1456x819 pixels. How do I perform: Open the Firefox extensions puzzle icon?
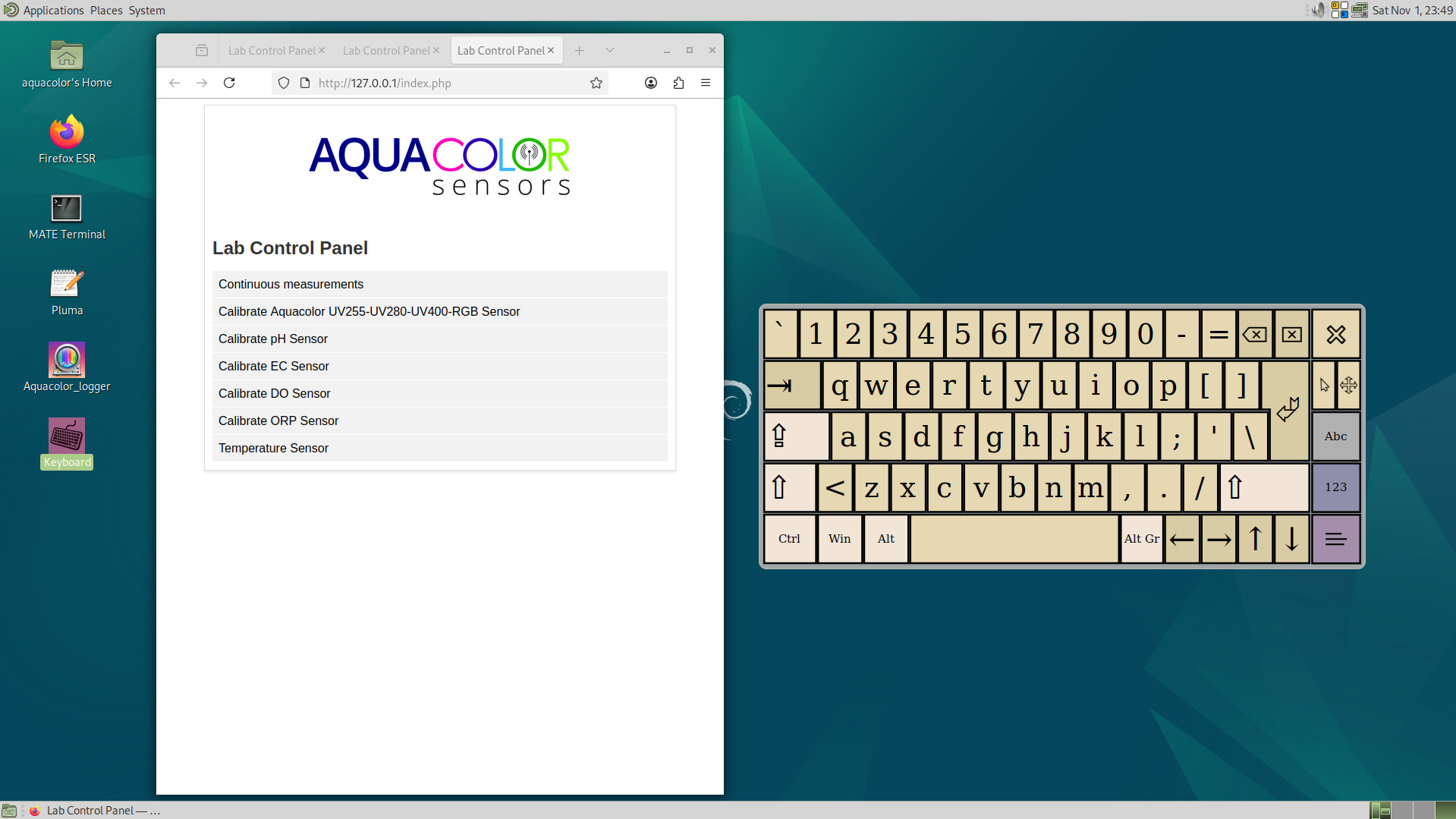pyautogui.click(x=678, y=83)
